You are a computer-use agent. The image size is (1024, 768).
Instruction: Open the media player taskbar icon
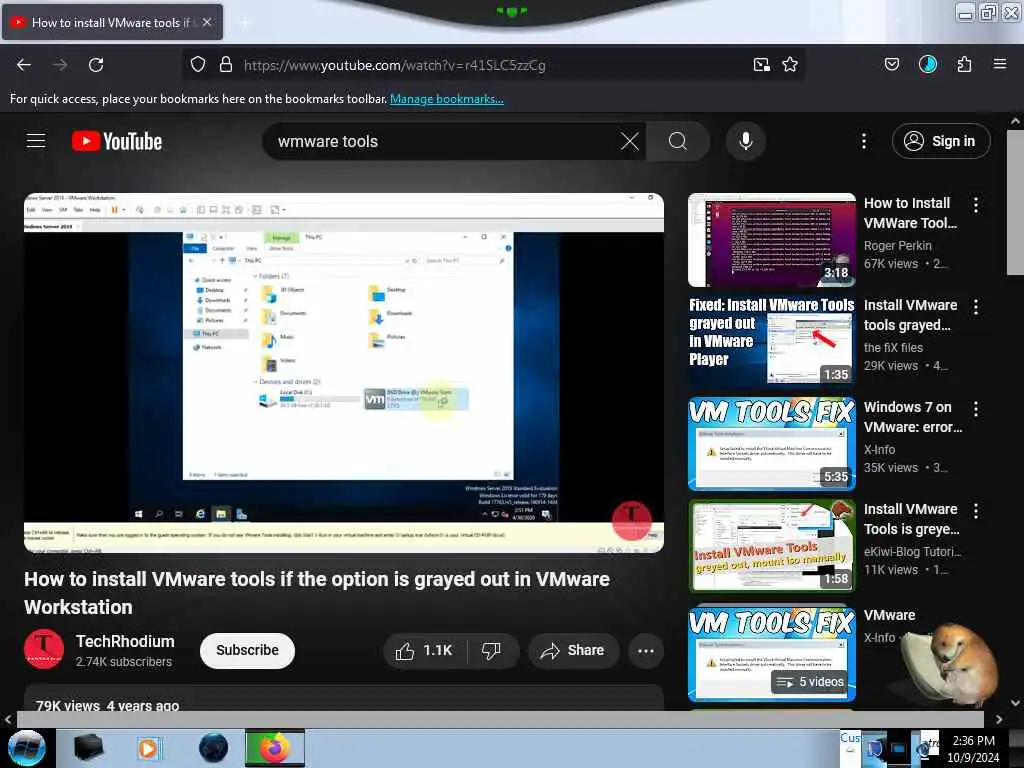click(148, 748)
